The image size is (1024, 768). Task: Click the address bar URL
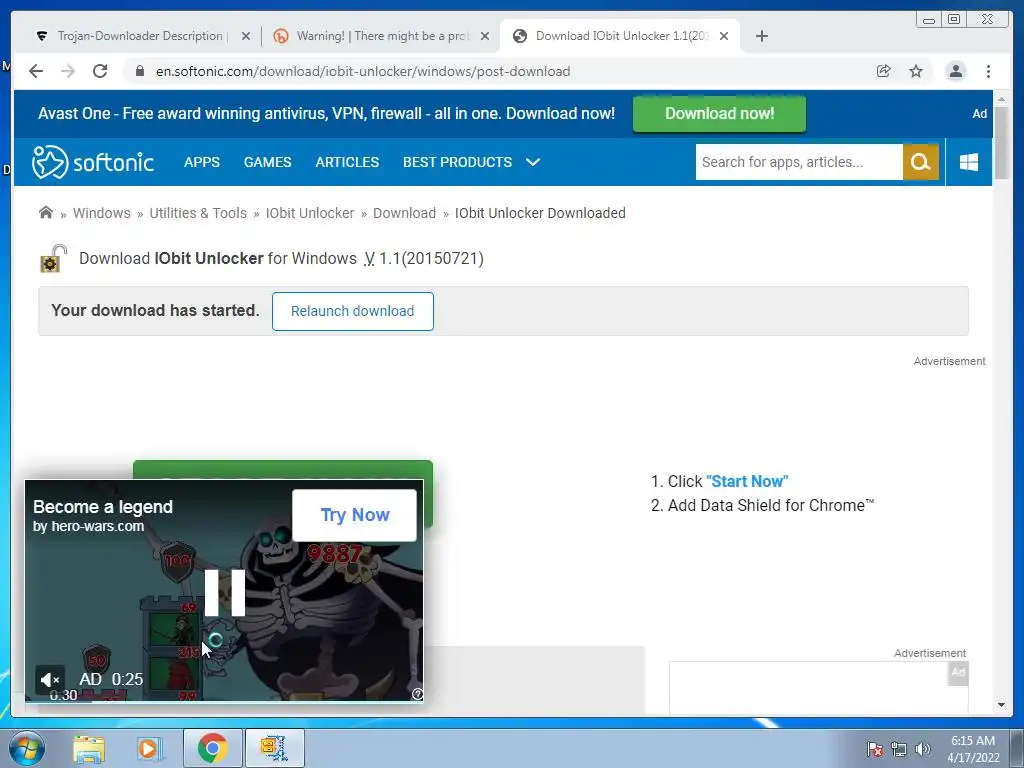[362, 71]
